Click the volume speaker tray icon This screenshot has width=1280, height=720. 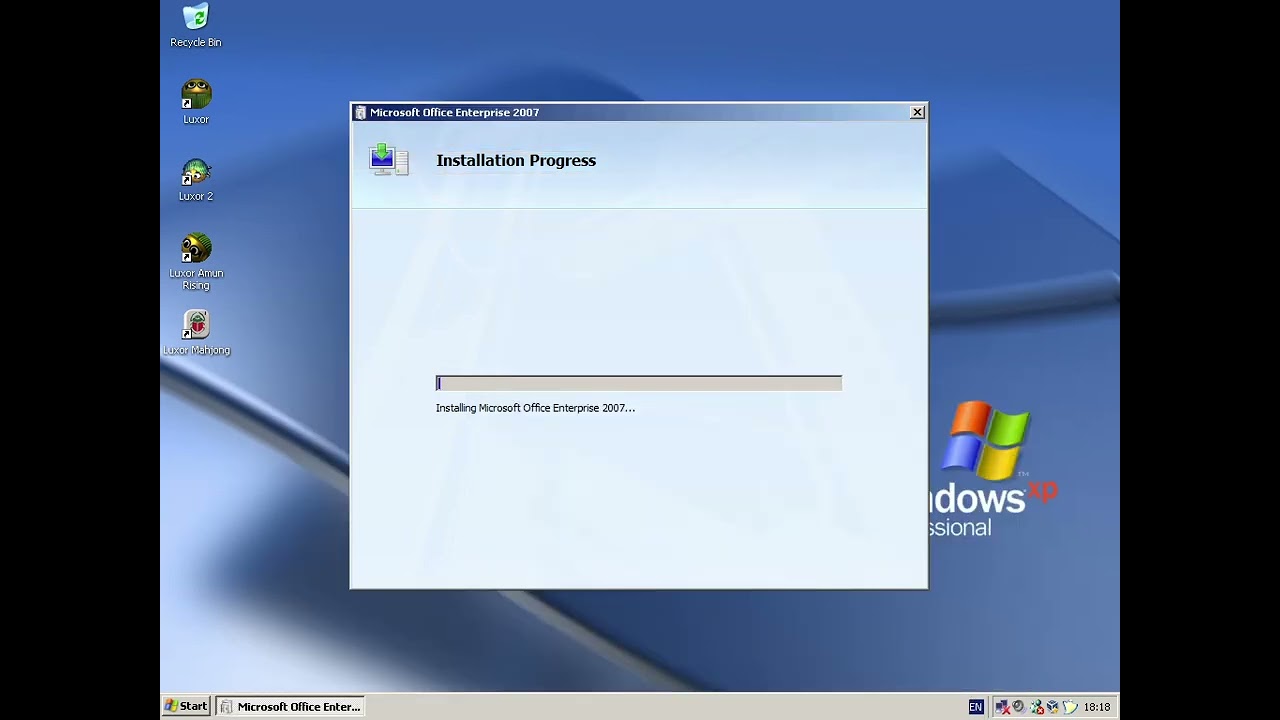[1019, 707]
